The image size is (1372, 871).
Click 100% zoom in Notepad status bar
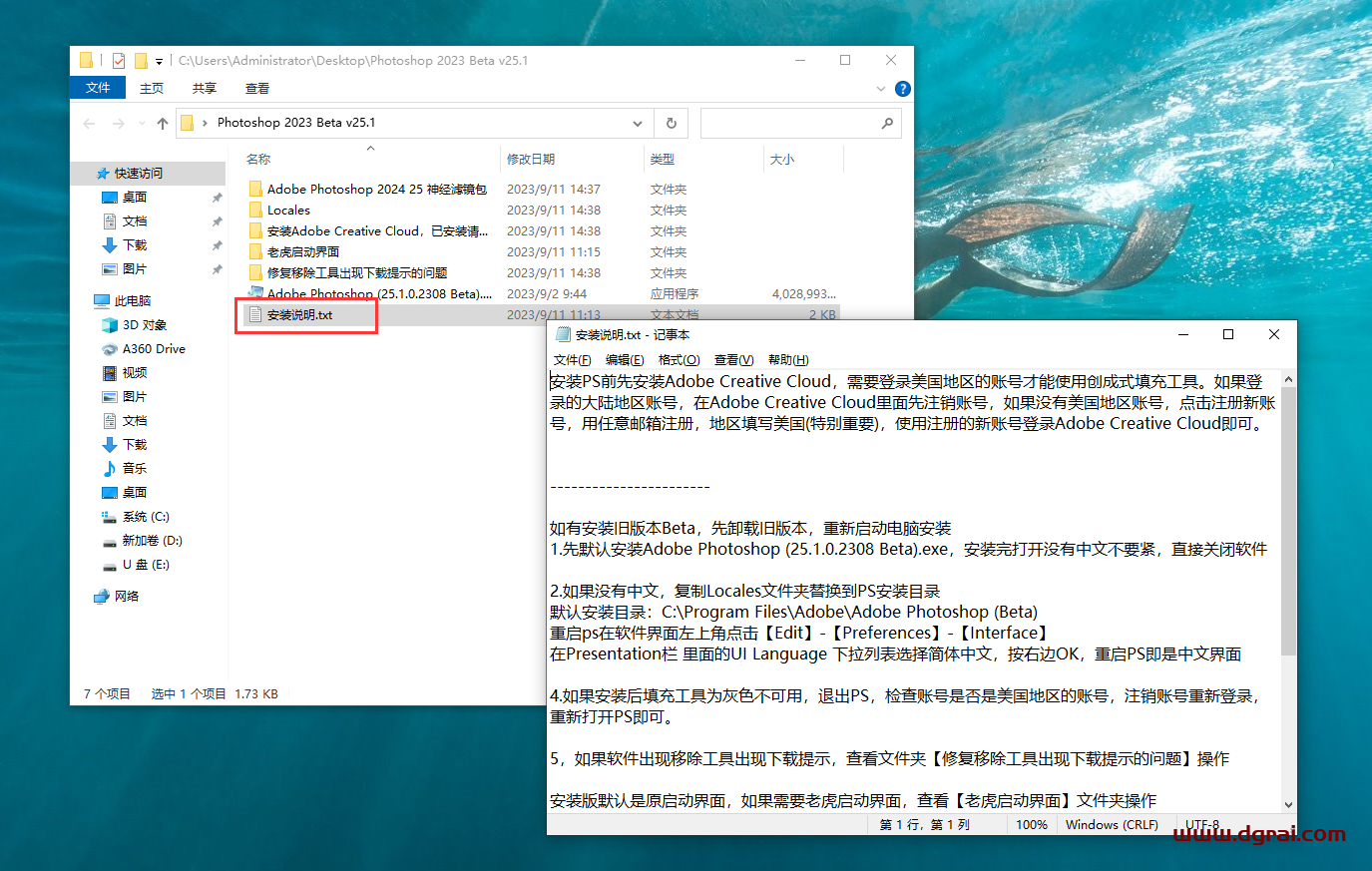[x=1032, y=824]
